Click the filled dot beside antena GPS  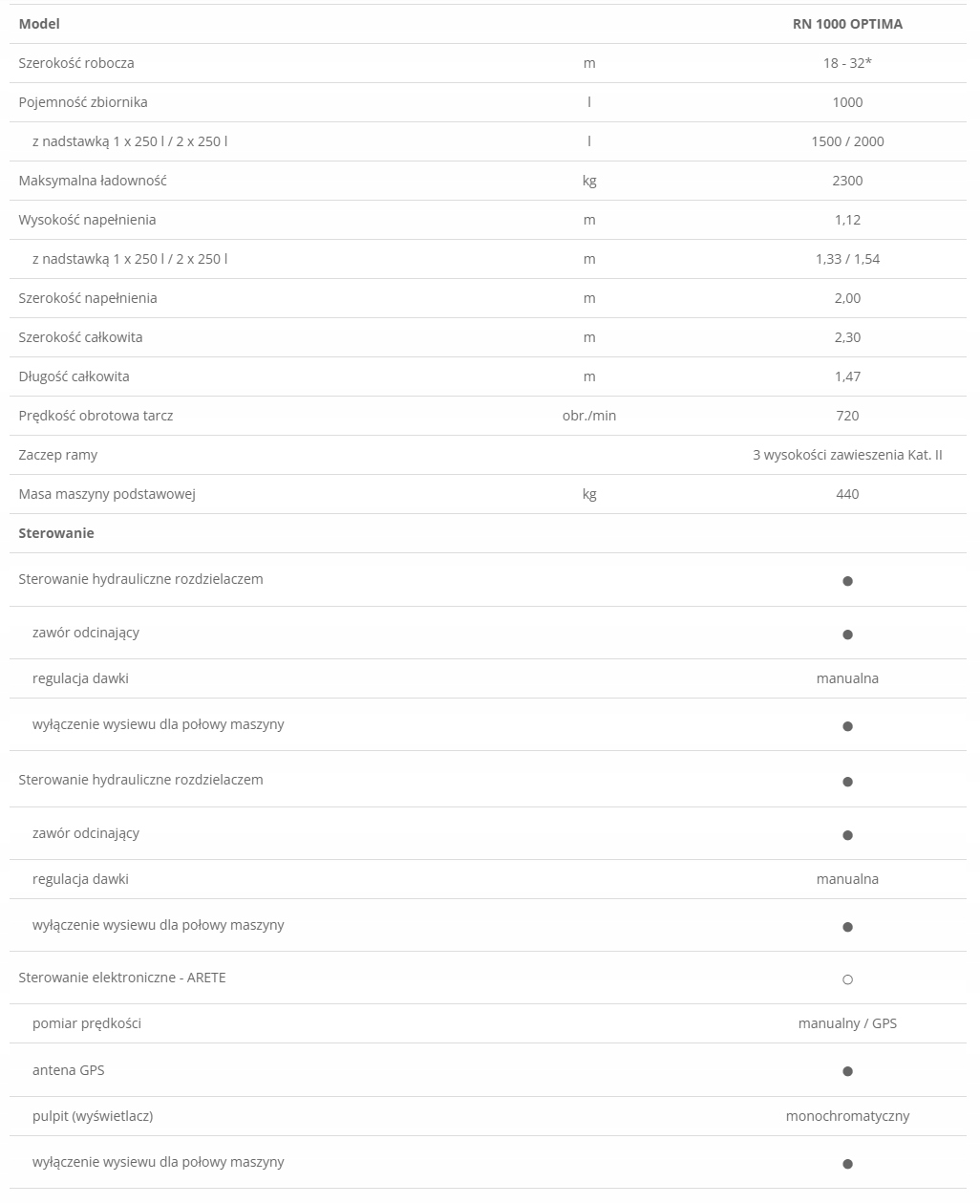pyautogui.click(x=847, y=1071)
